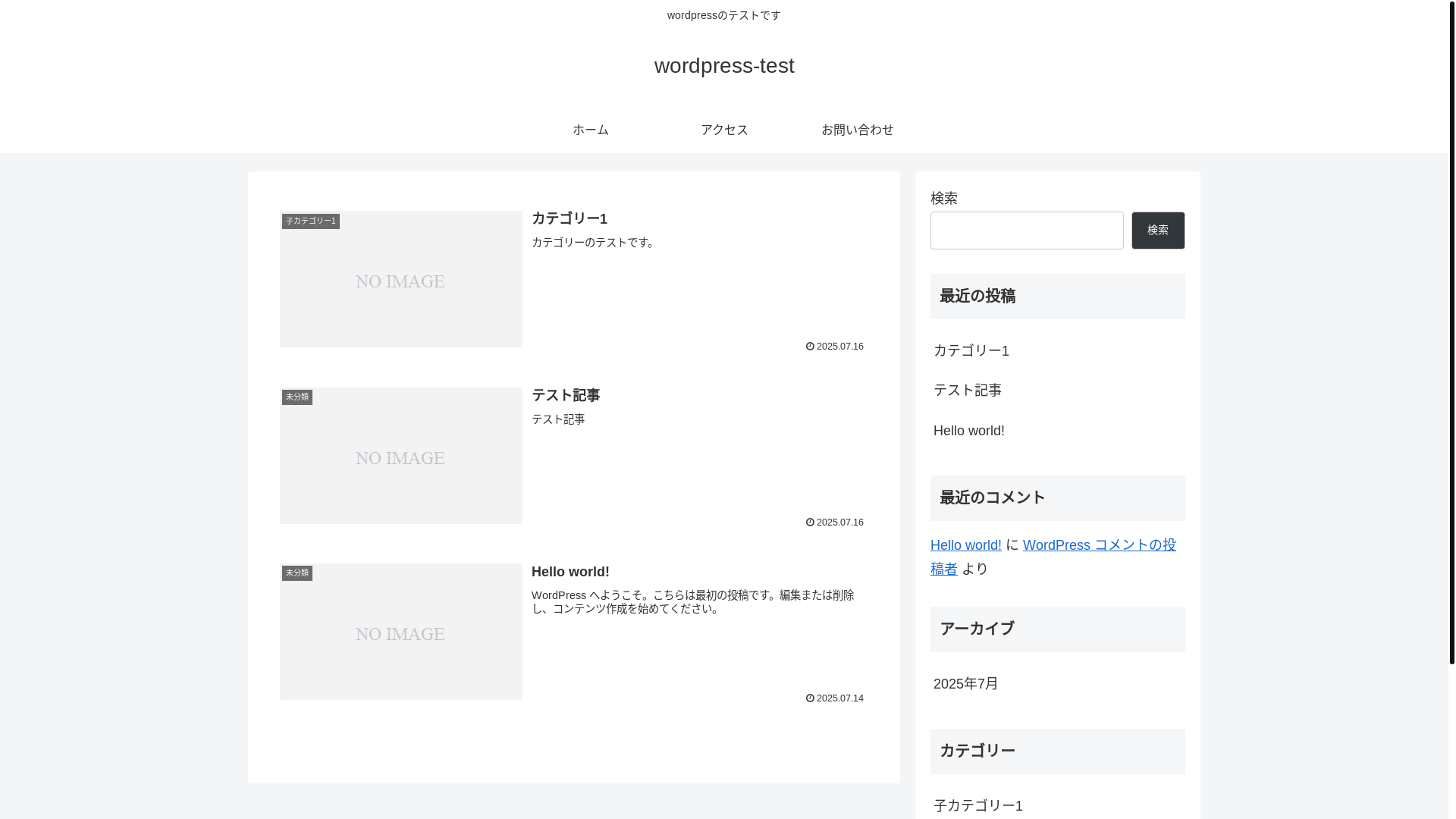Open the テスト記事 post thumbnail
This screenshot has width=1456, height=819.
[401, 456]
